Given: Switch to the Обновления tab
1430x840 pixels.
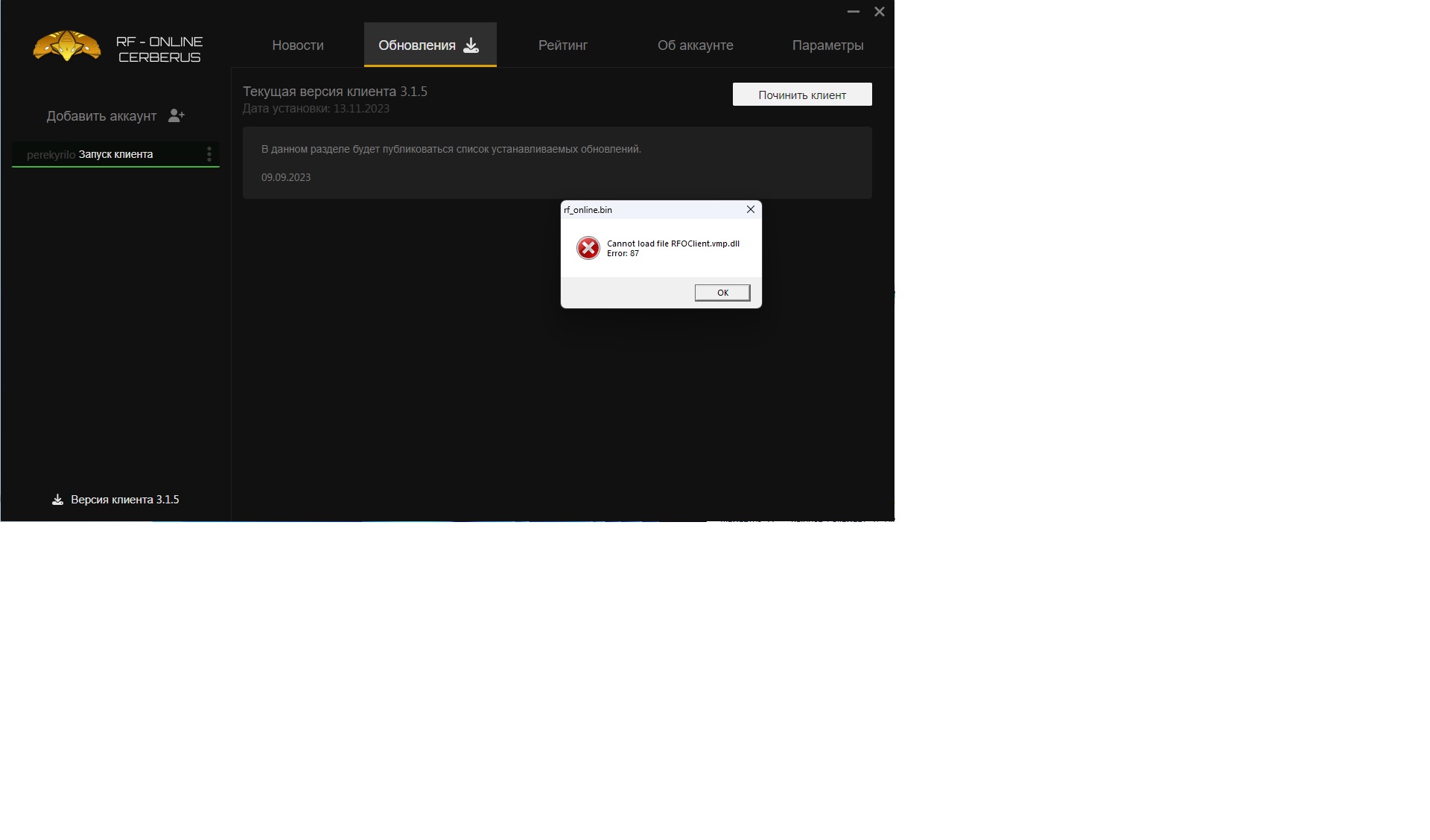Looking at the screenshot, I should [x=430, y=45].
